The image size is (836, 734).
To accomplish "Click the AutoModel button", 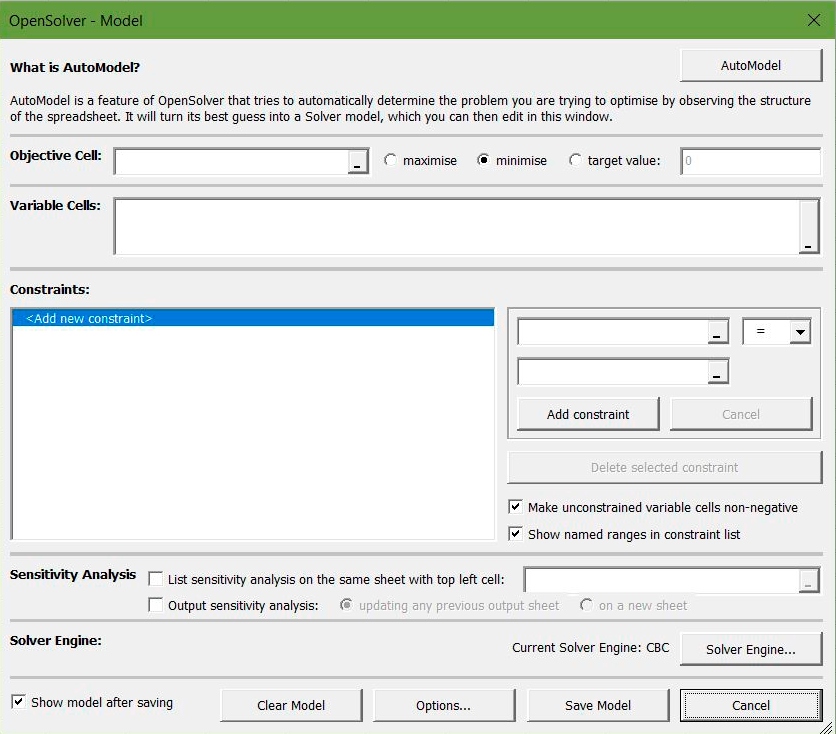I will 751,66.
